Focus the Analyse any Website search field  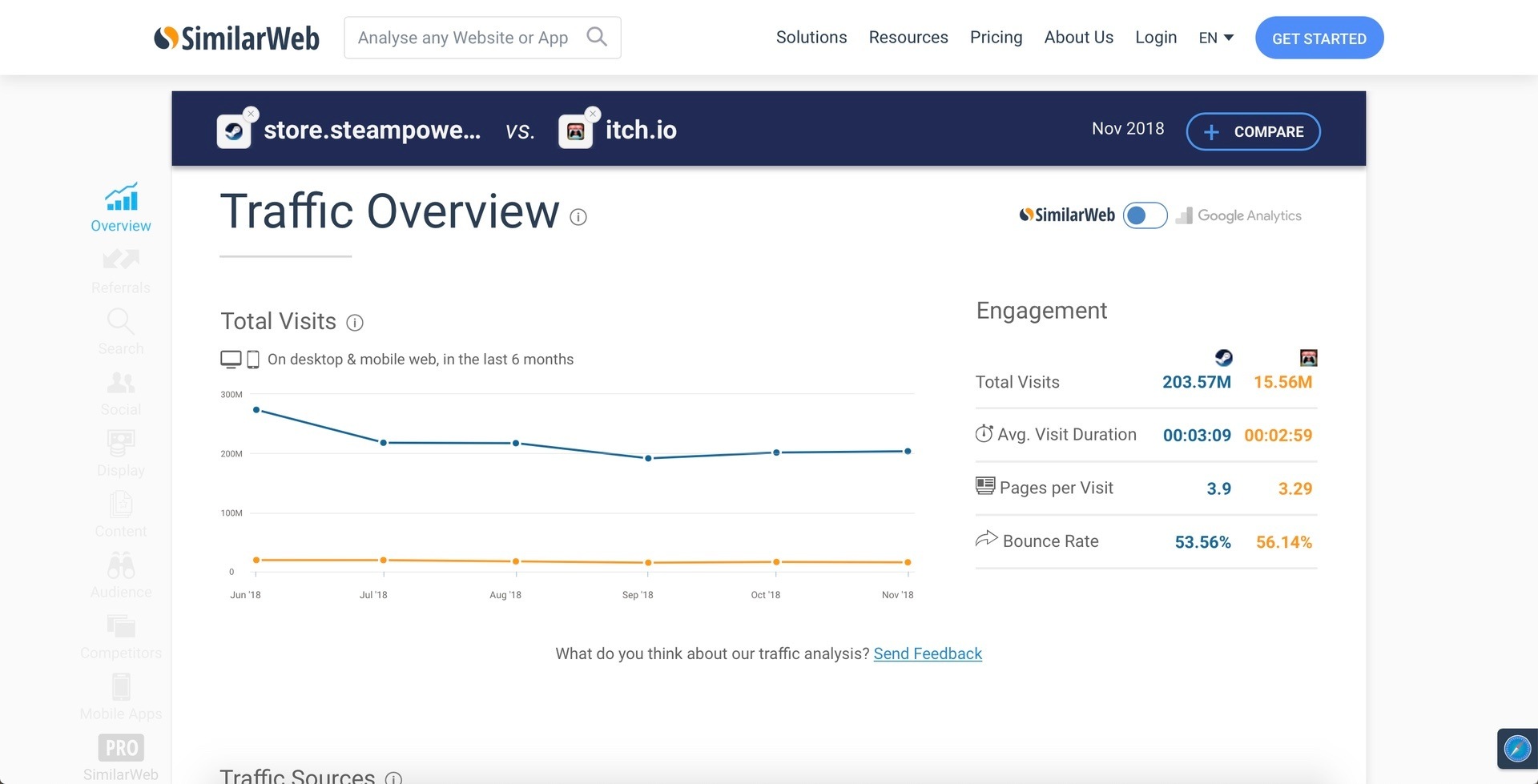point(482,38)
